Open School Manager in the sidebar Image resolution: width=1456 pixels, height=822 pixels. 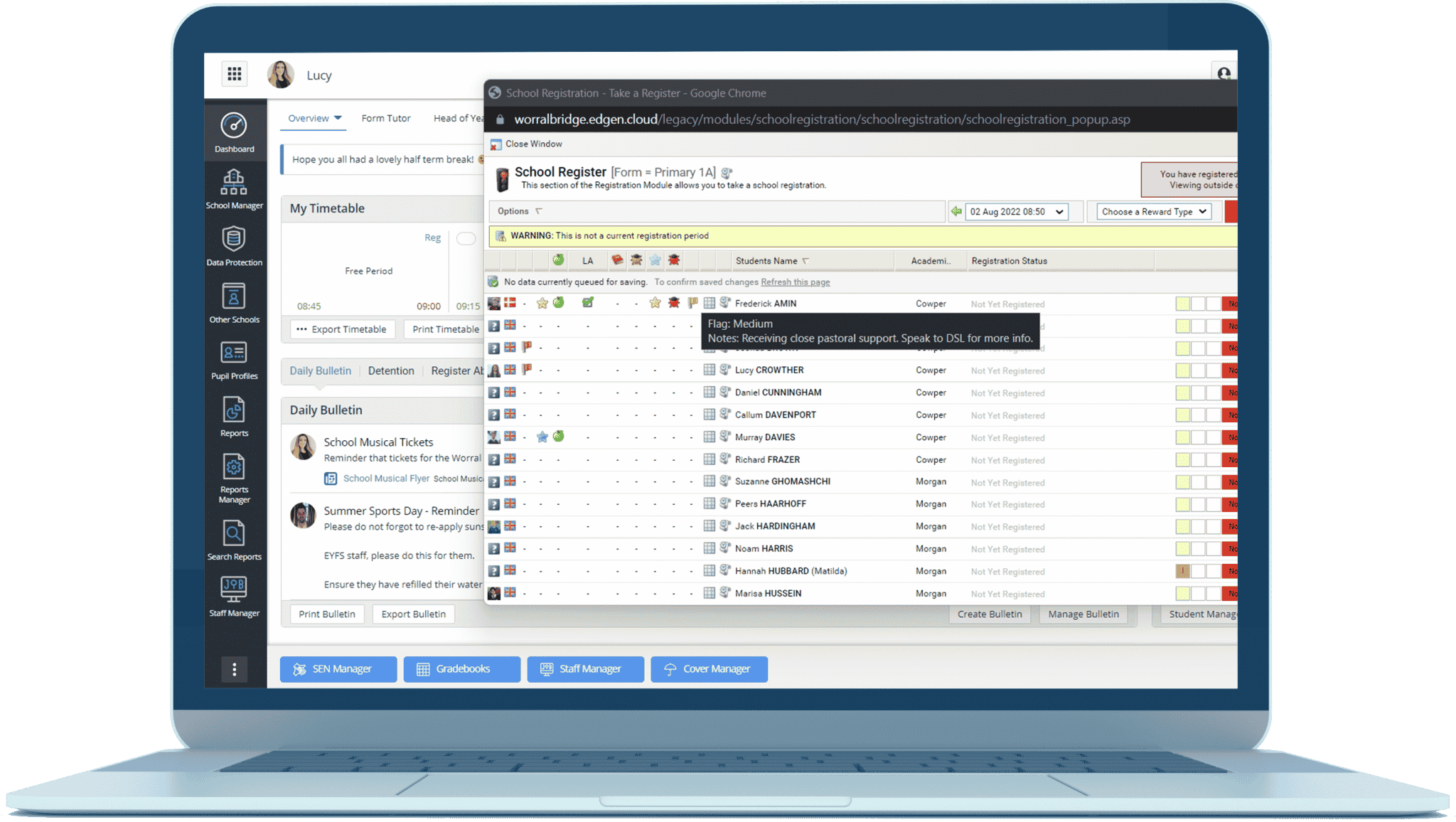pyautogui.click(x=234, y=190)
